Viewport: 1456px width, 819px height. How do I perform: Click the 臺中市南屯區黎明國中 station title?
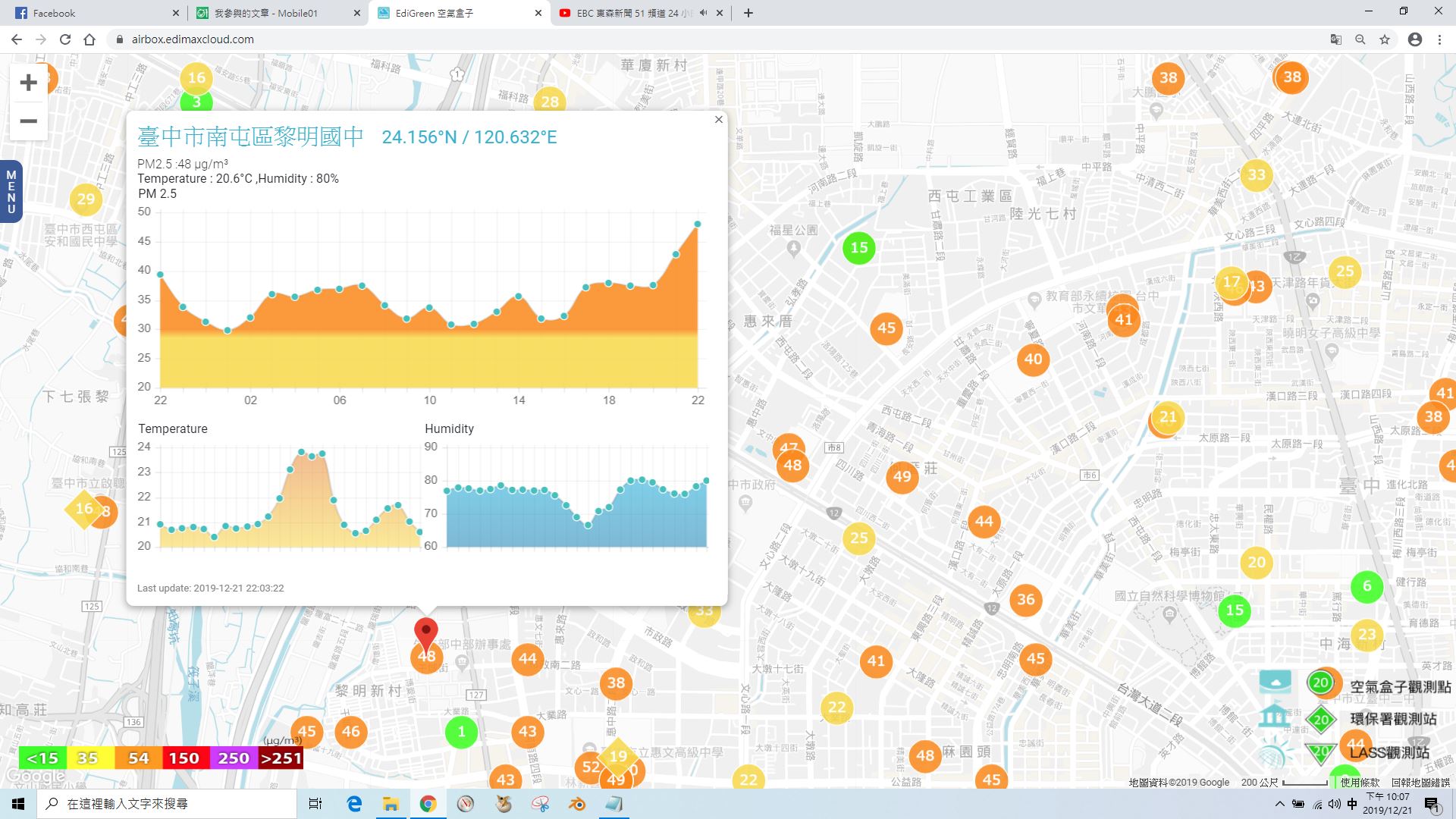251,136
